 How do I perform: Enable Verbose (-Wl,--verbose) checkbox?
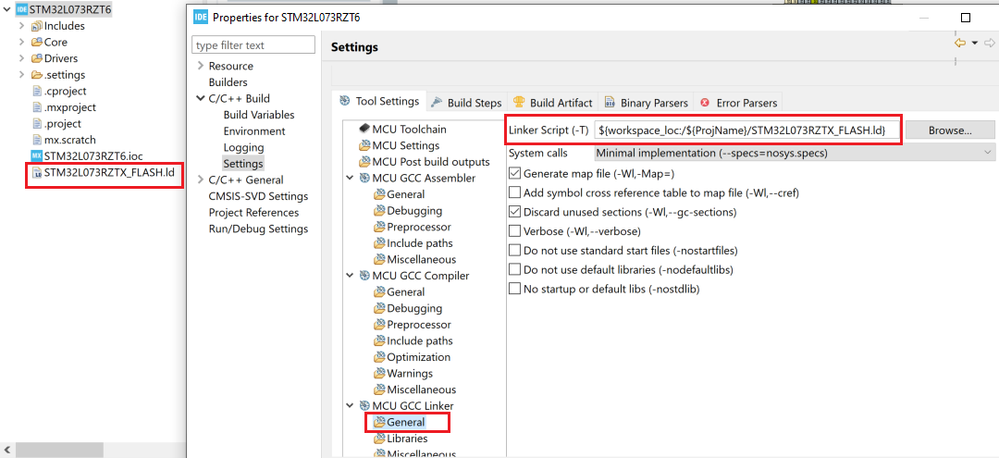pos(515,231)
